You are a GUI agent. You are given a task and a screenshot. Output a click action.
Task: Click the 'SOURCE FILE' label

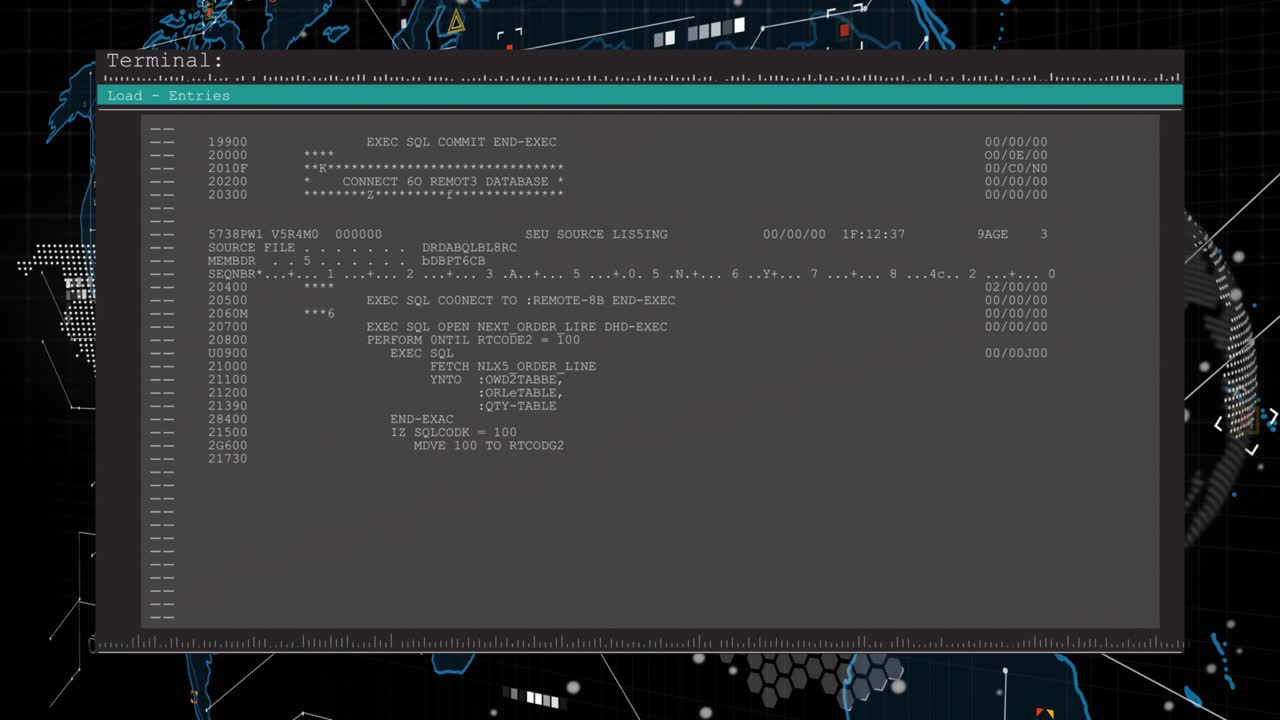point(252,247)
